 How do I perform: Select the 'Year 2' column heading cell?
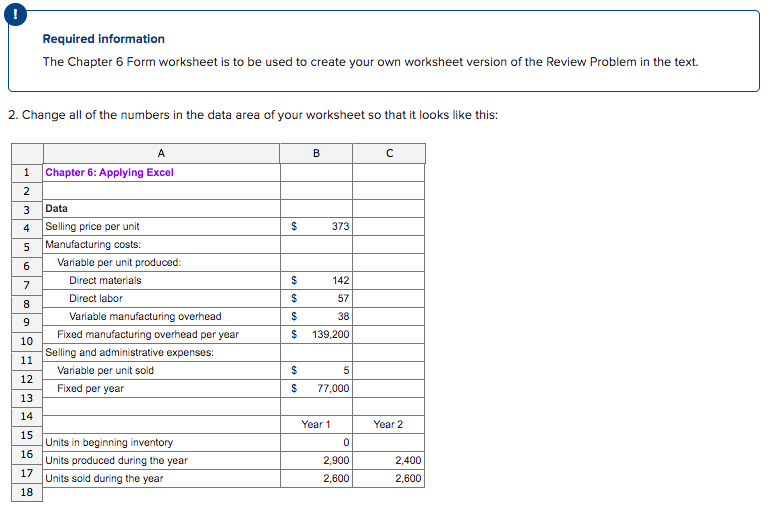pos(389,424)
